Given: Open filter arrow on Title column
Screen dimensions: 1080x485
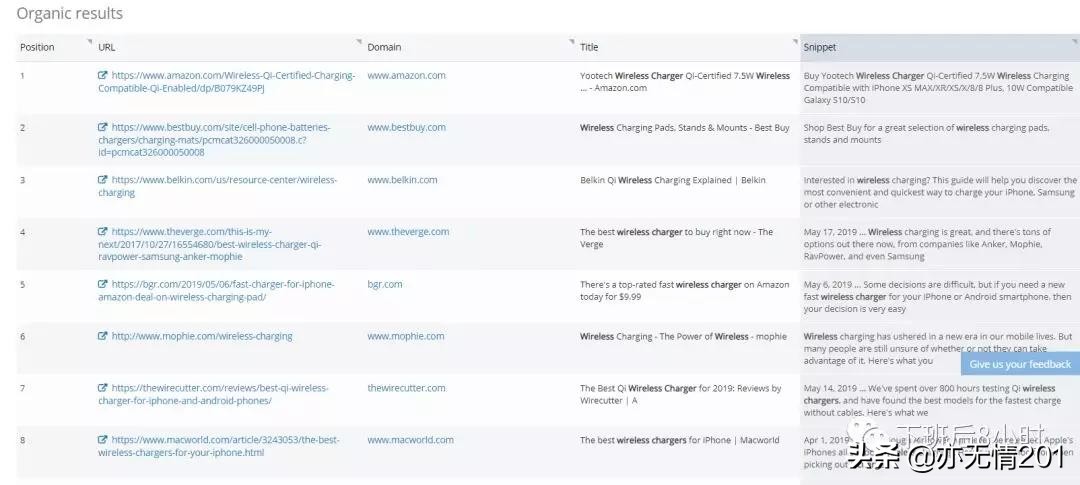Looking at the screenshot, I should [794, 42].
